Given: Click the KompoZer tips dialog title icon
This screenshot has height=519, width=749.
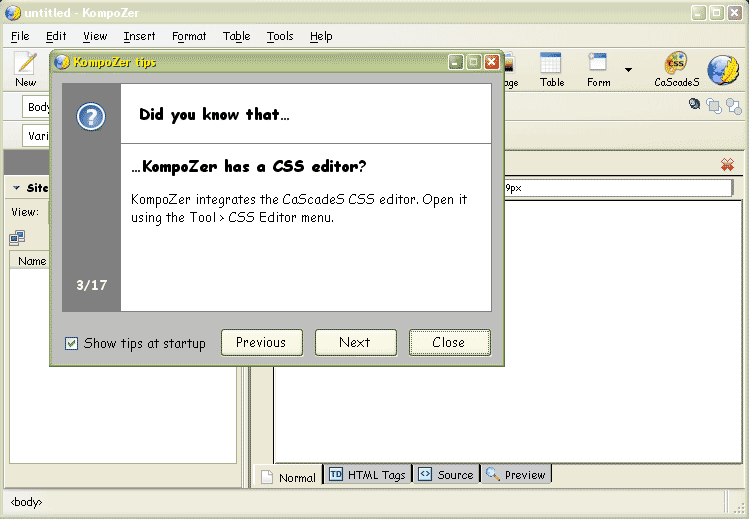Looking at the screenshot, I should 61,62.
